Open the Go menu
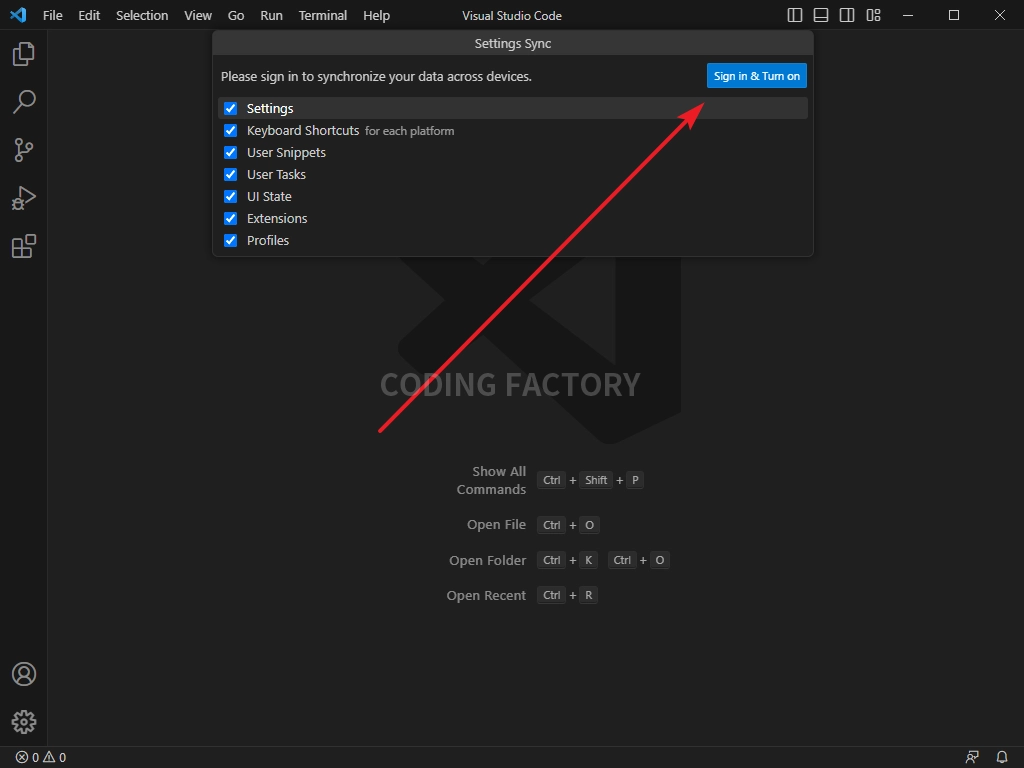1024x768 pixels. point(236,15)
